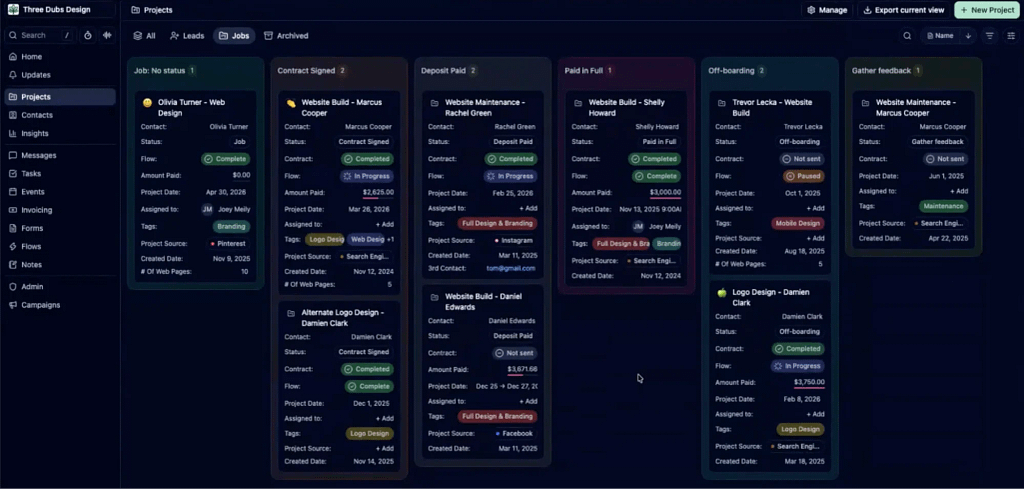
Task: Open the view settings sliders icon
Action: tap(1010, 36)
